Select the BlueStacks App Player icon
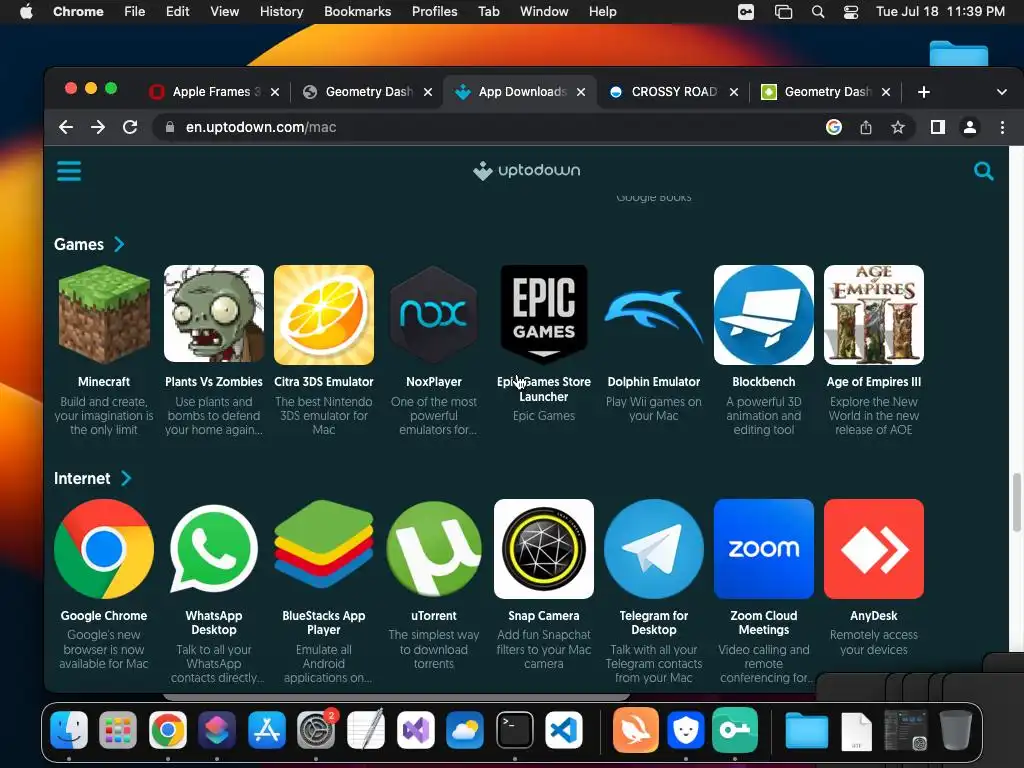Image resolution: width=1024 pixels, height=768 pixels. coord(324,545)
